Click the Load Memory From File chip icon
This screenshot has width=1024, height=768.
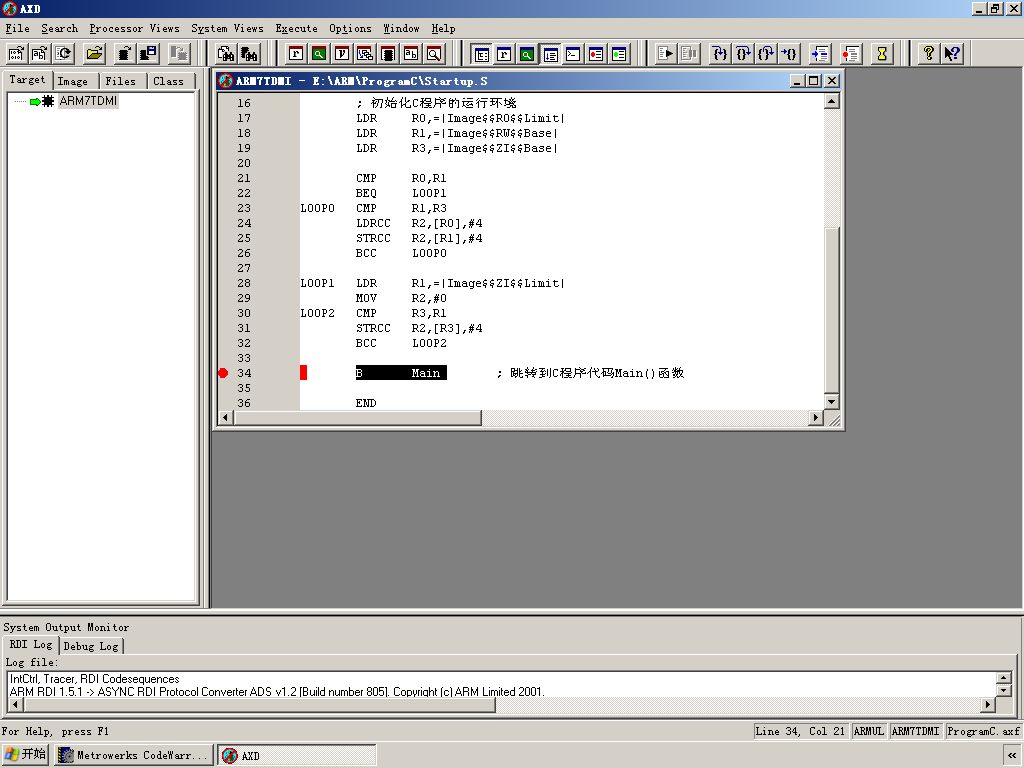pyautogui.click(x=125, y=54)
